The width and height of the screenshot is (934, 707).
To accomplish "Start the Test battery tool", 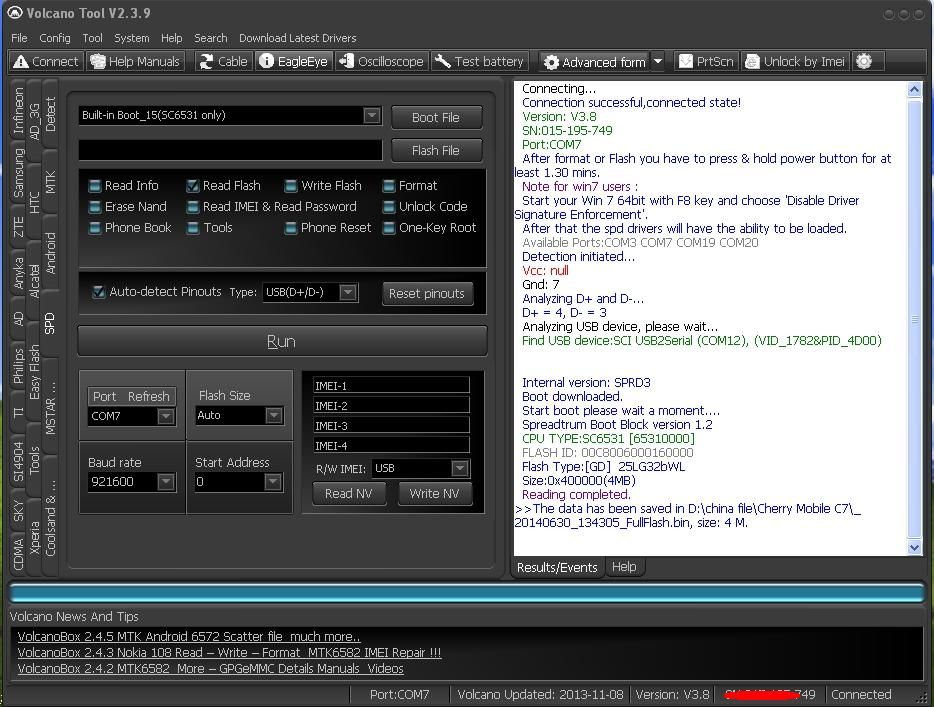I will pyautogui.click(x=479, y=61).
